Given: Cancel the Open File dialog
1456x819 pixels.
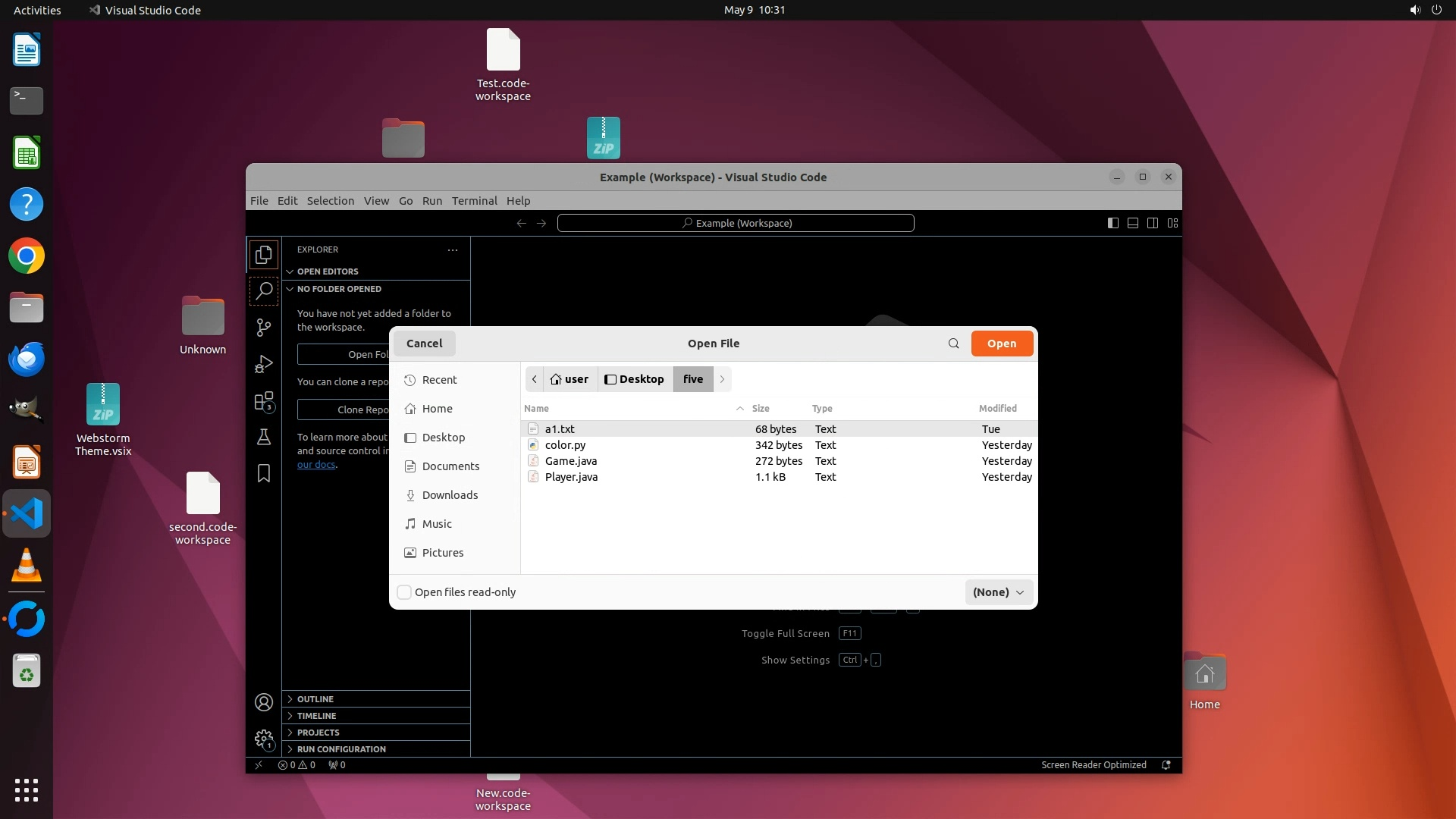Looking at the screenshot, I should 424,344.
